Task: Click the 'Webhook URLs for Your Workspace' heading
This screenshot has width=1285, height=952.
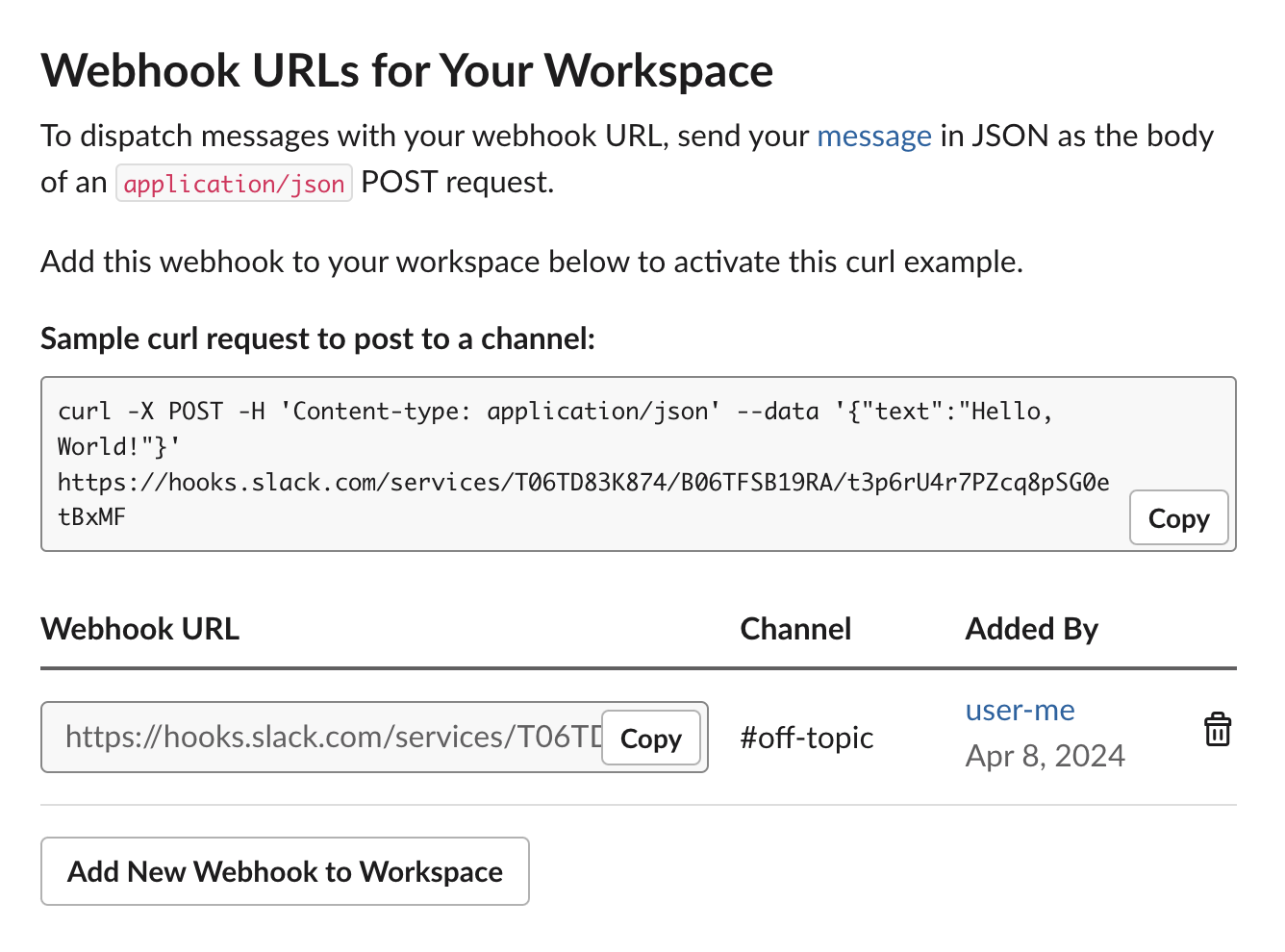Action: (x=407, y=71)
